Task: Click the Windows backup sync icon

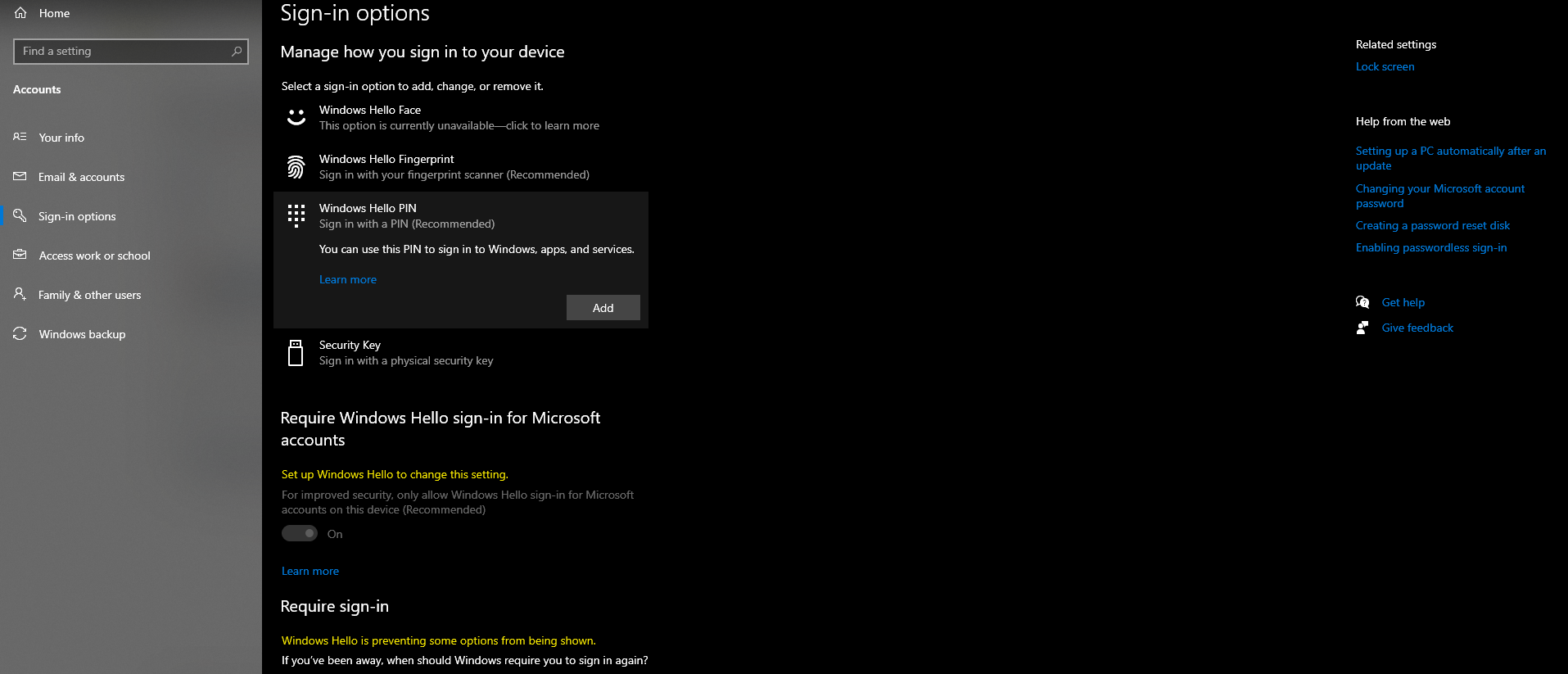Action: pyautogui.click(x=20, y=333)
